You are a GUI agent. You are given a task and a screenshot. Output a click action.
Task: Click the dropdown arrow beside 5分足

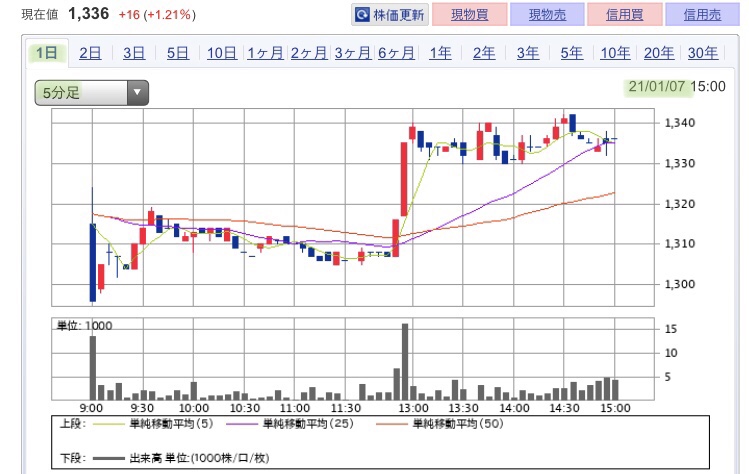[x=138, y=92]
